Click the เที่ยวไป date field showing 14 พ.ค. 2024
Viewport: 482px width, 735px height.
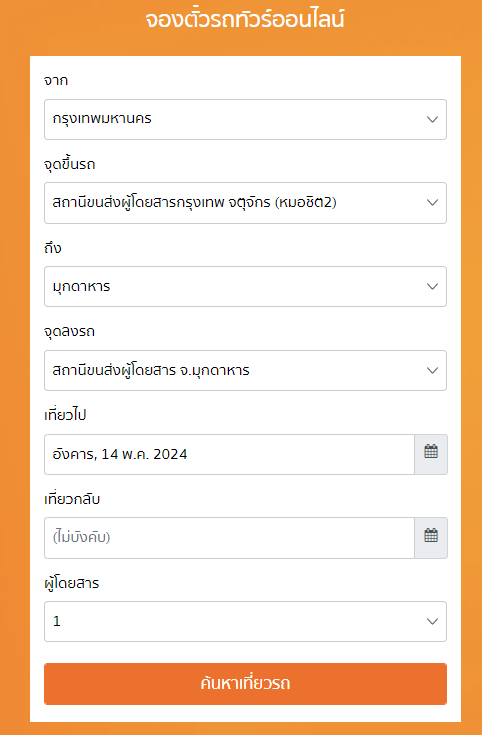coord(229,454)
